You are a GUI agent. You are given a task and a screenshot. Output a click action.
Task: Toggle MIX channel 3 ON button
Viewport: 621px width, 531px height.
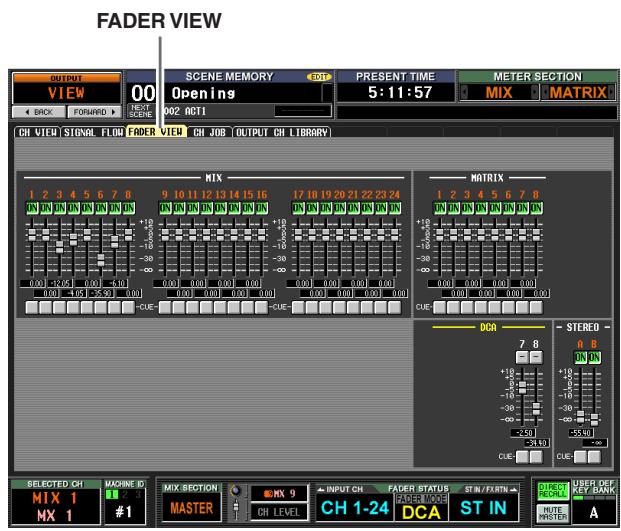[60, 208]
